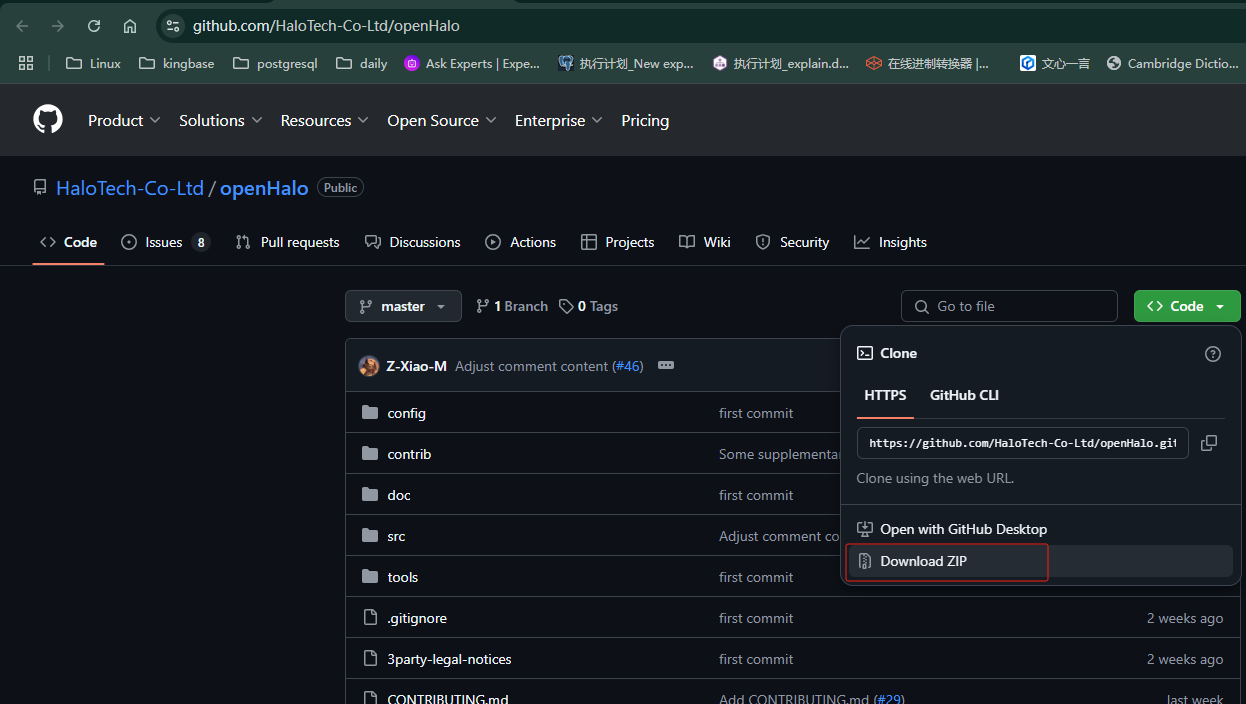Click Z-Xiao-M's avatar image
This screenshot has height=704, width=1246.
pos(369,366)
